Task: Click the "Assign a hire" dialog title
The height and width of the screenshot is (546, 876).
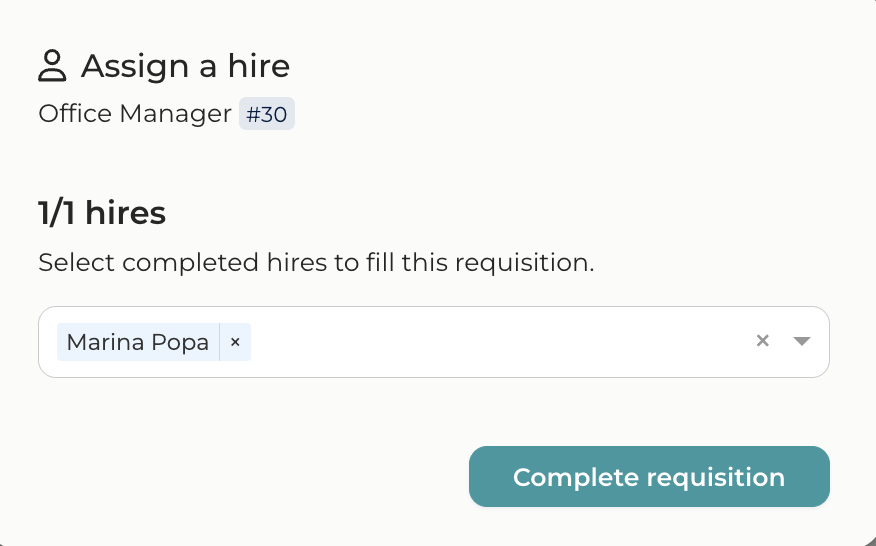Action: (185, 66)
